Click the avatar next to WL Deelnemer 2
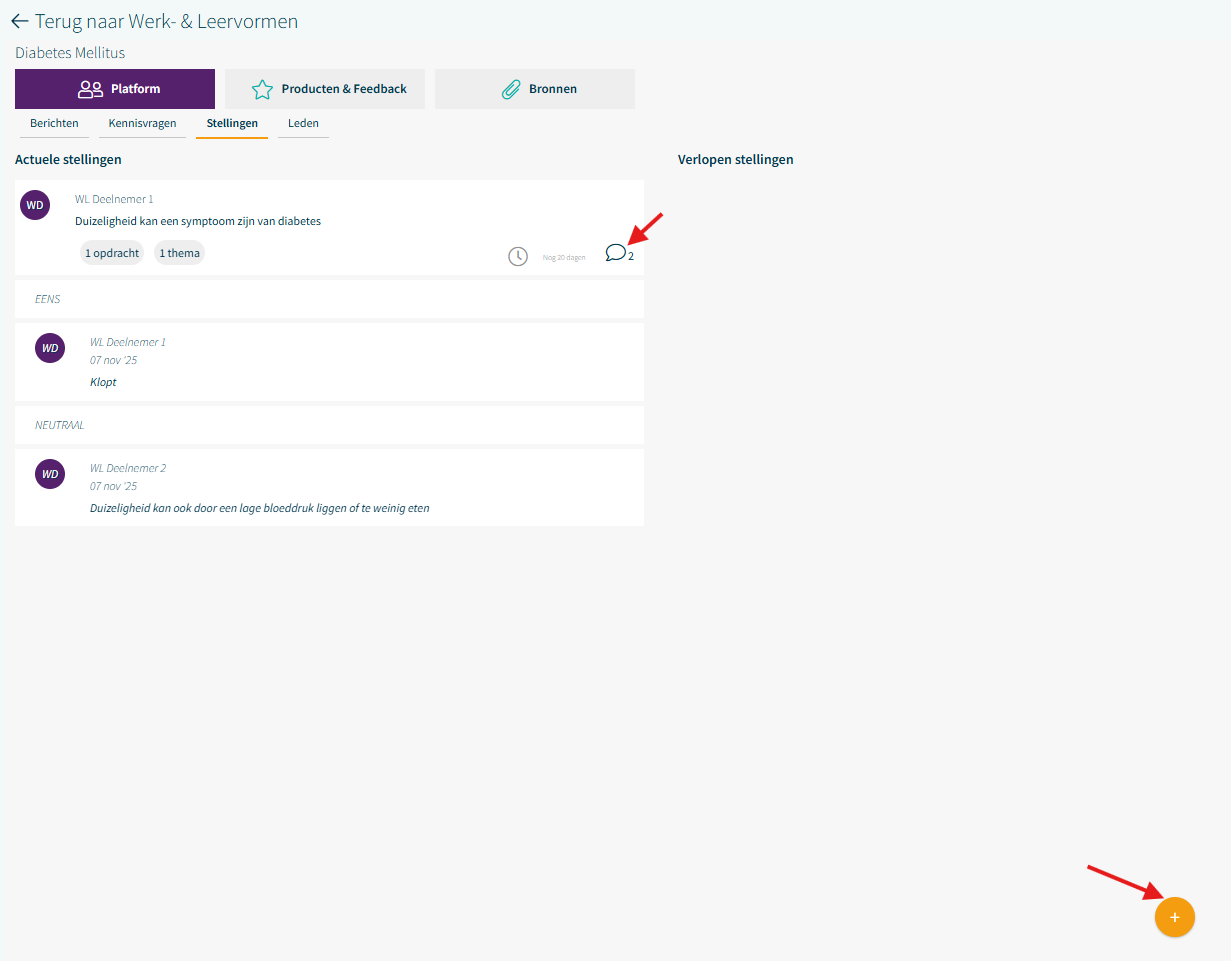Screen dimensions: 1231x961 coord(50,474)
